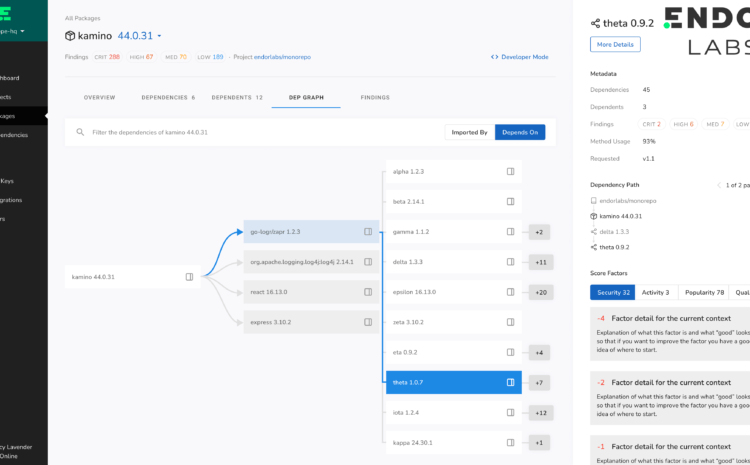Image resolution: width=750 pixels, height=465 pixels.
Task: Expand the +7 dependencies of theta
Action: pyautogui.click(x=539, y=383)
